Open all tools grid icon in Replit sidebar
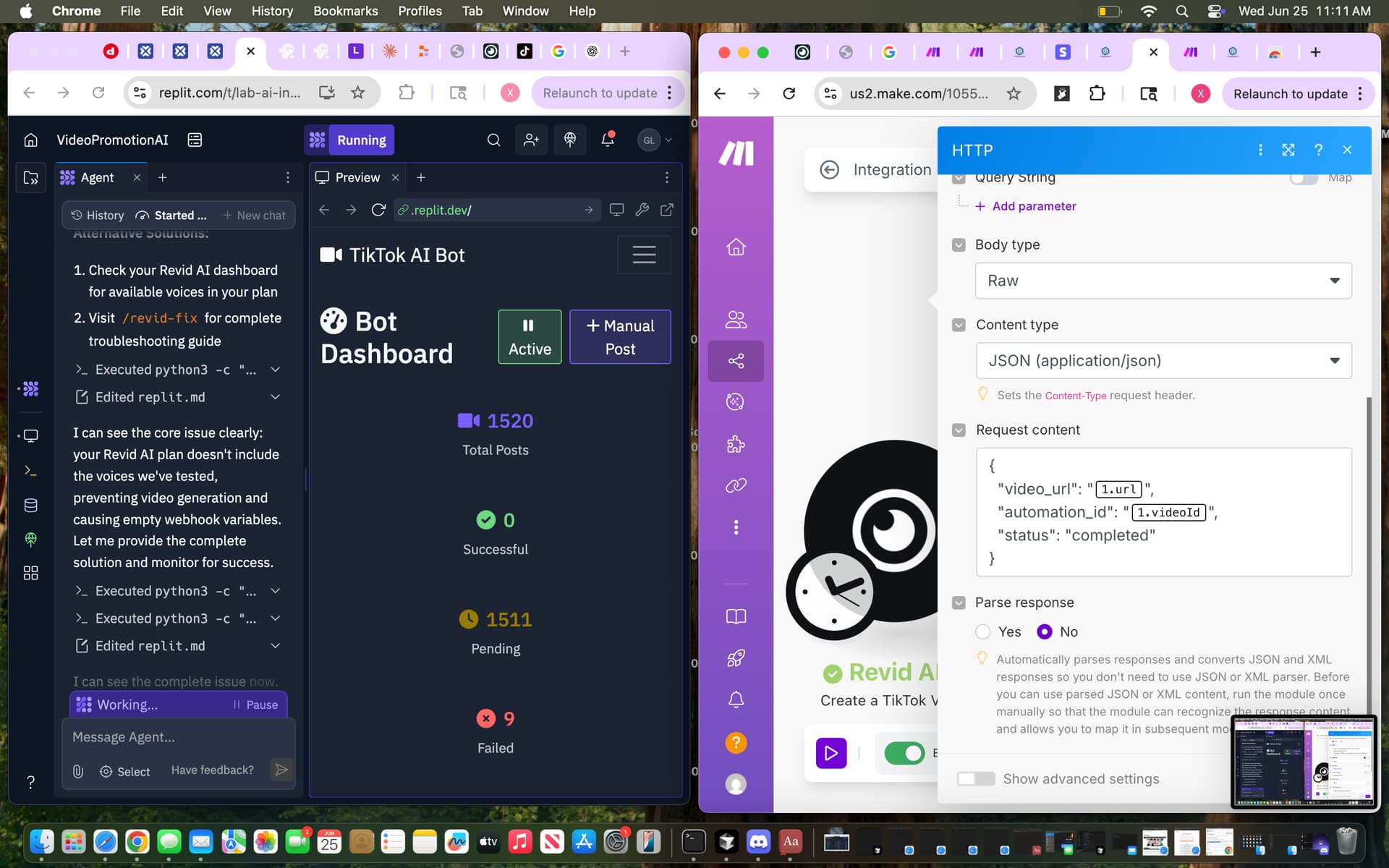 (x=30, y=573)
